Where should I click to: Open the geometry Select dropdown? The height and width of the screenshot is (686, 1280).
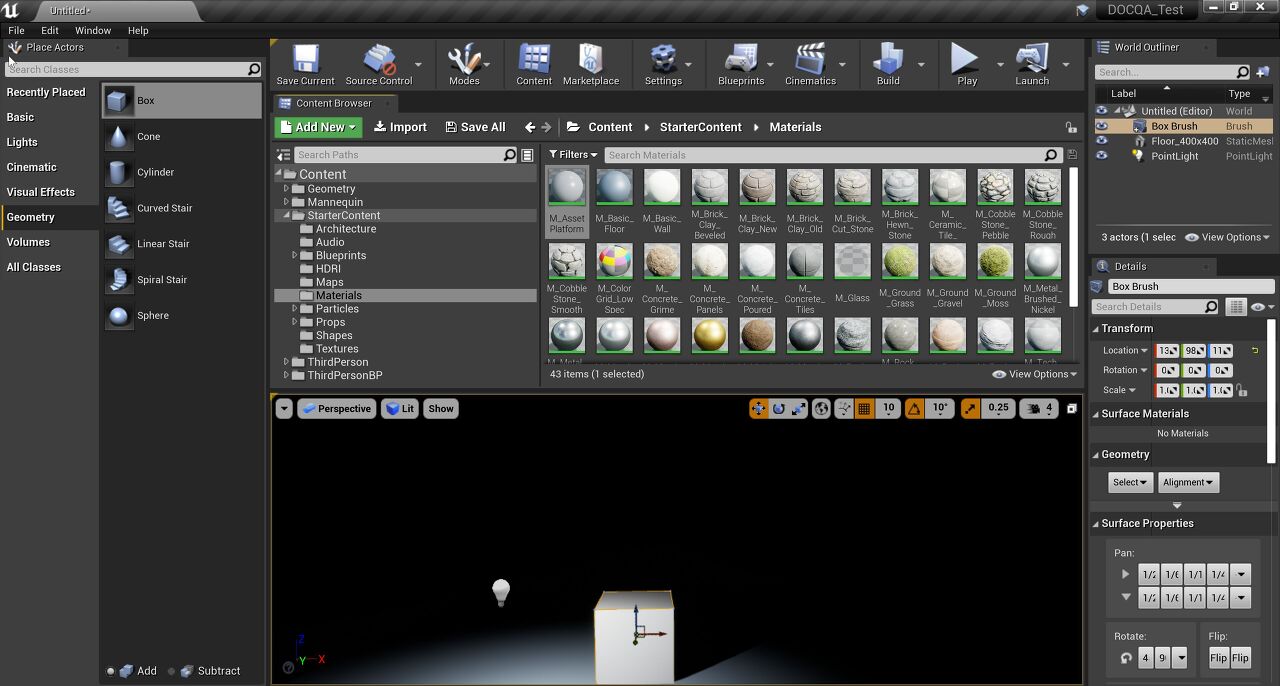(1131, 482)
